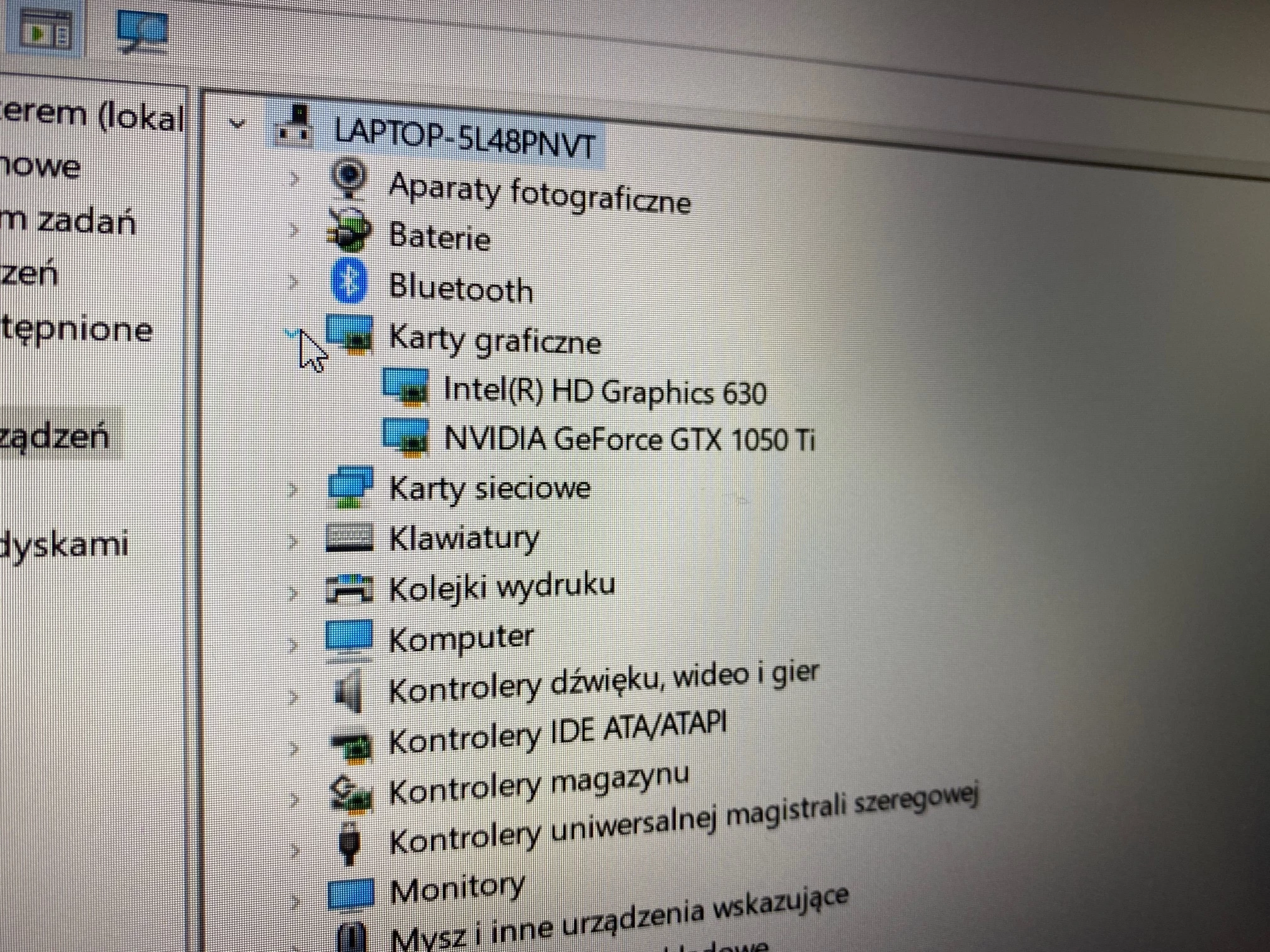
Task: Click the keyboard icon beside Klawiatury
Action: pyautogui.click(x=349, y=538)
